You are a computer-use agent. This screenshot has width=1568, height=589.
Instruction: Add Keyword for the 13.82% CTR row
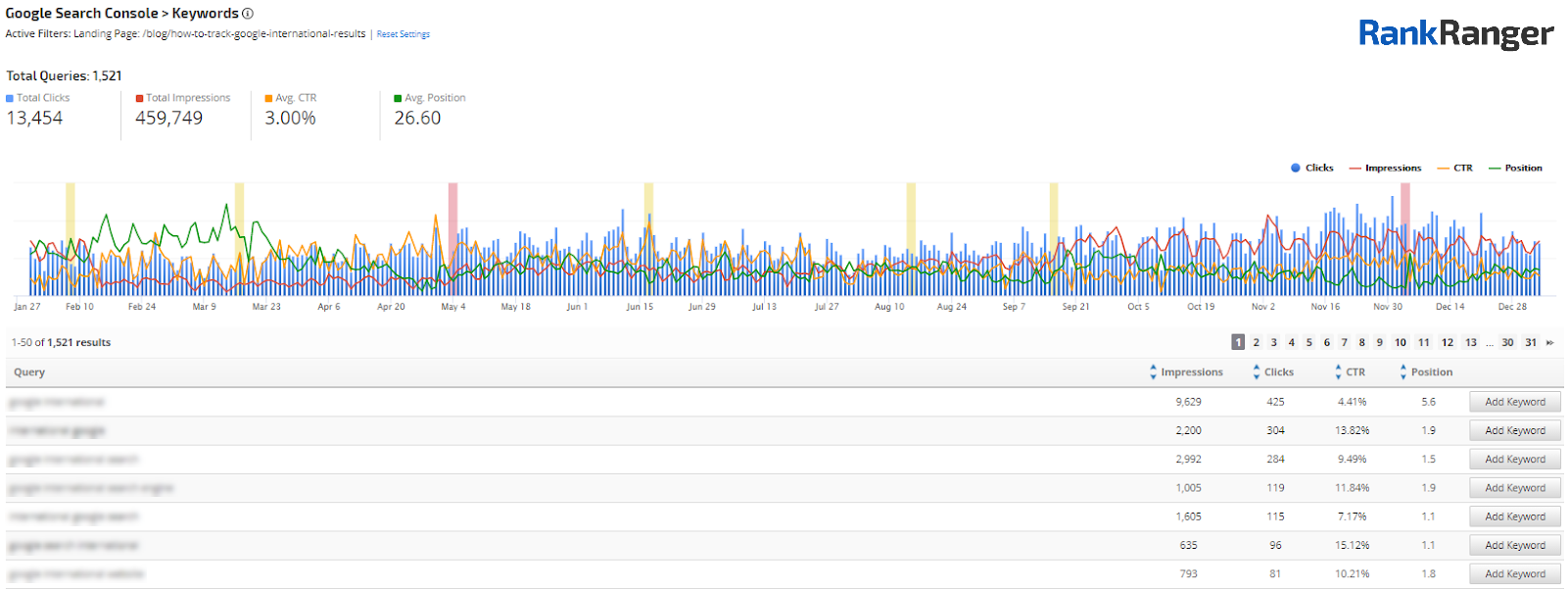point(1514,430)
